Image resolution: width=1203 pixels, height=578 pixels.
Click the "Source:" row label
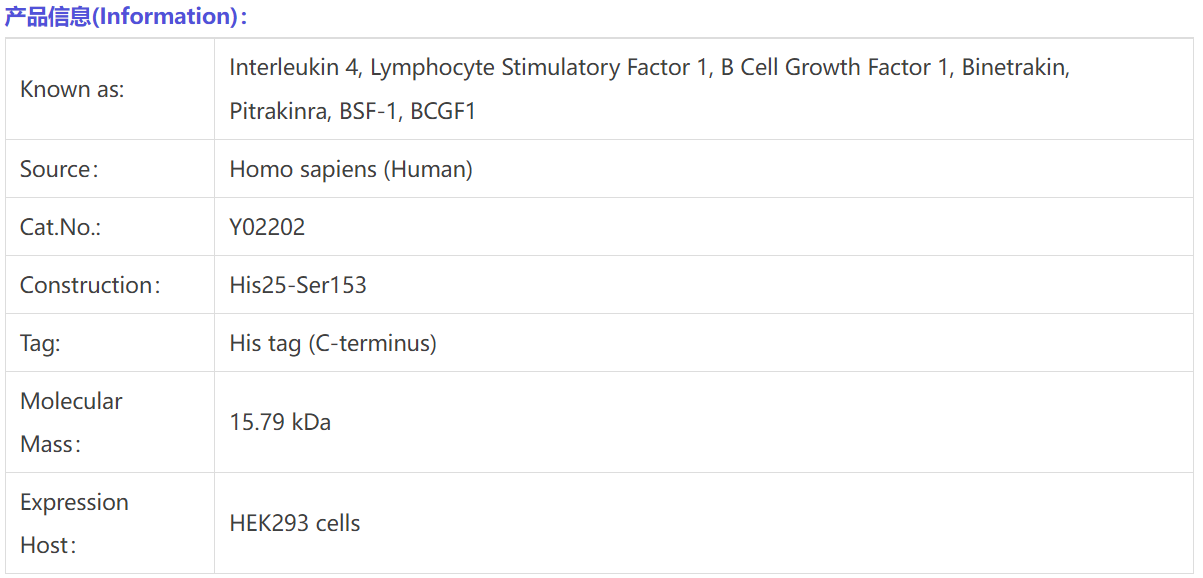pyautogui.click(x=59, y=169)
